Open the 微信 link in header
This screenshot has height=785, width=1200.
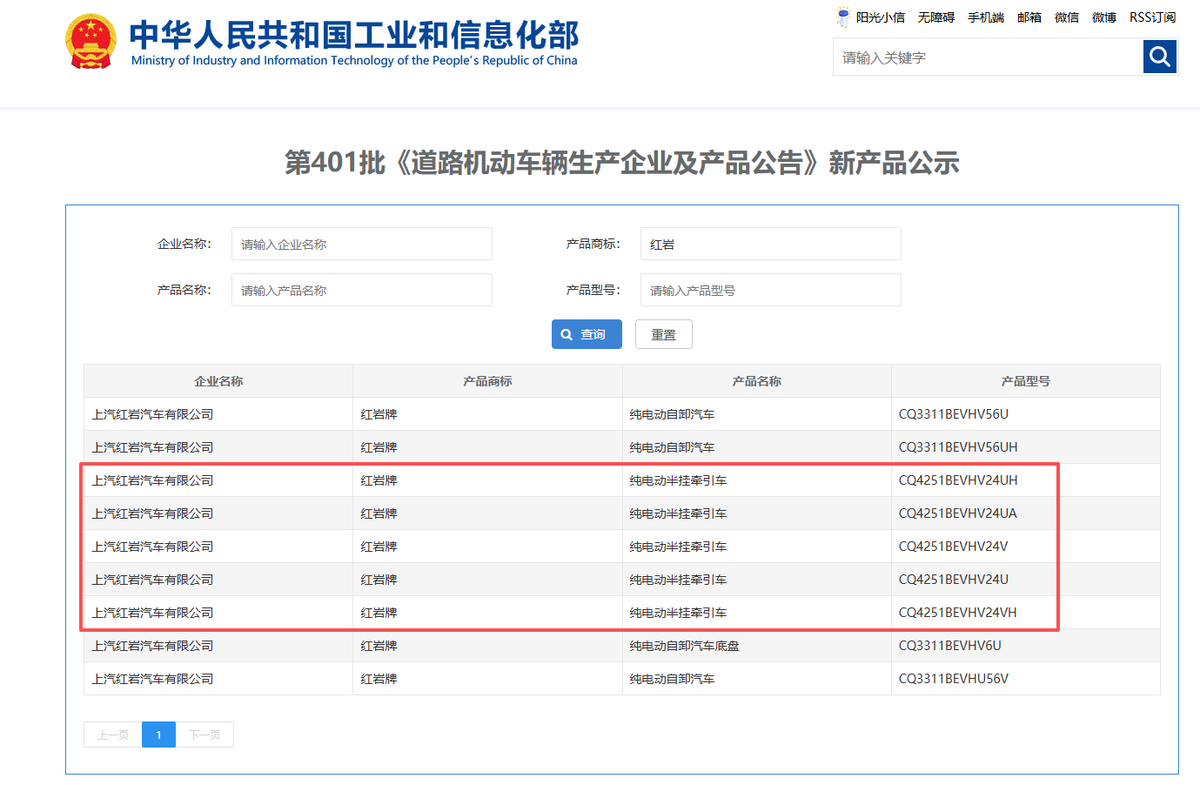1067,18
